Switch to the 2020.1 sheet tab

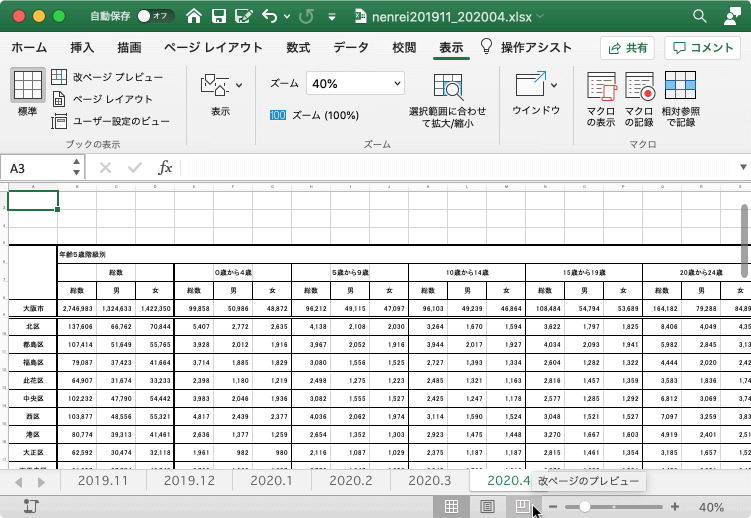272,481
